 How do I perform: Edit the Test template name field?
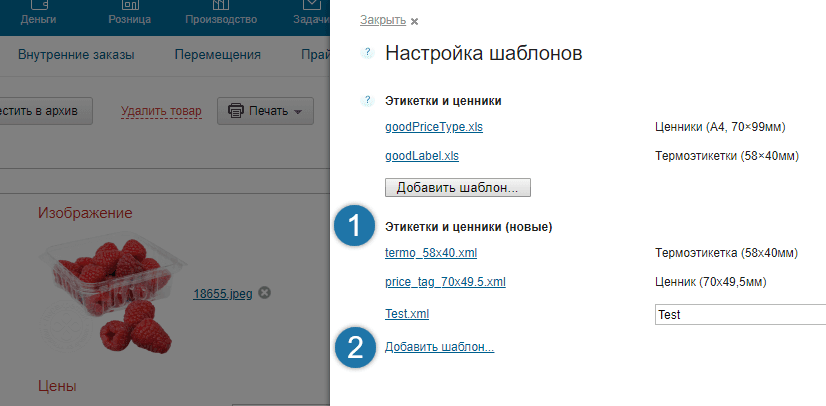740,314
